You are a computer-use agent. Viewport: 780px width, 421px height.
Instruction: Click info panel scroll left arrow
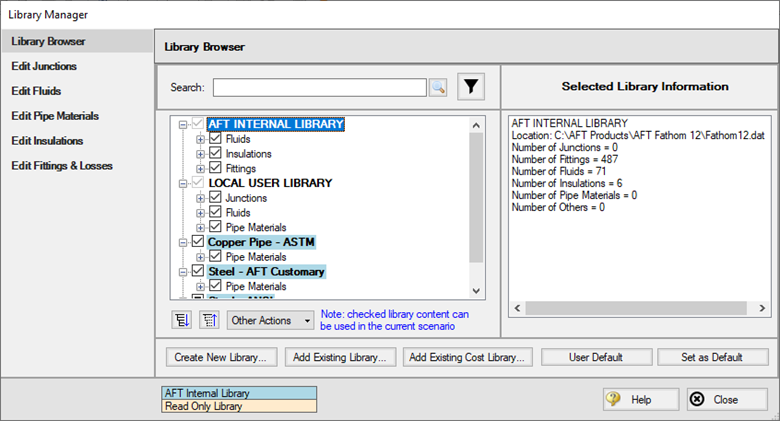(517, 309)
